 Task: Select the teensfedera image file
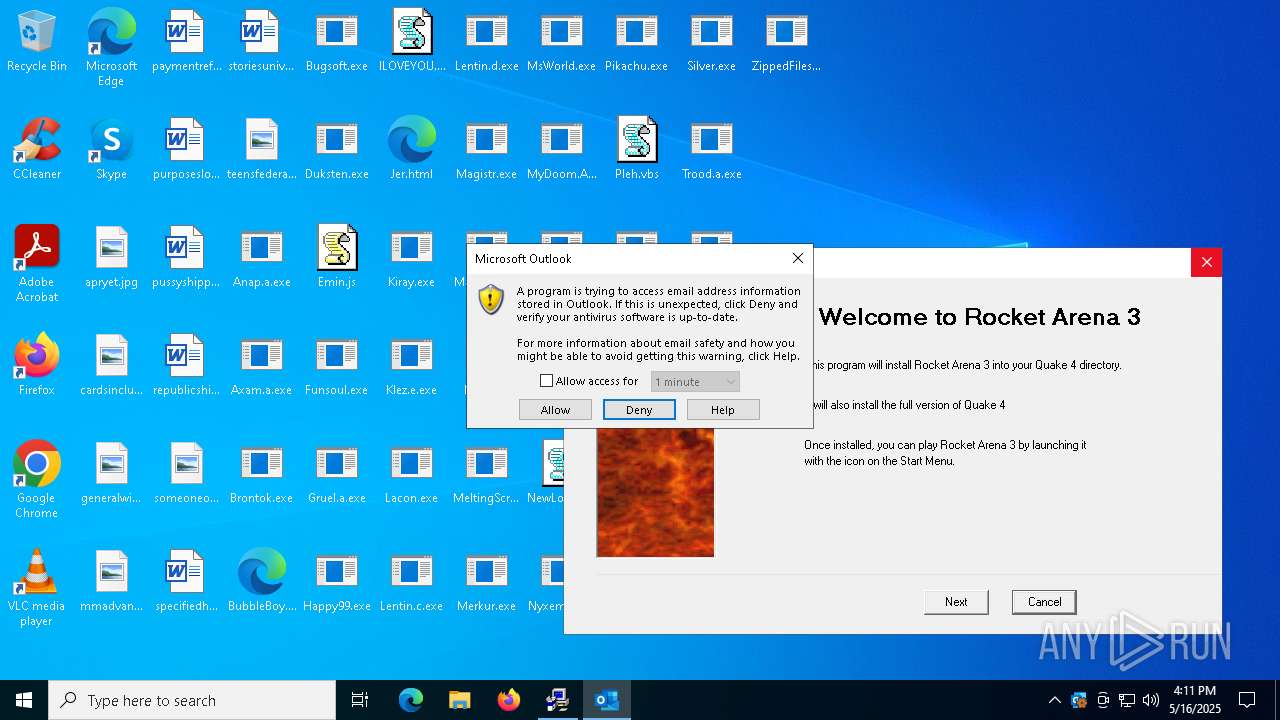[262, 149]
